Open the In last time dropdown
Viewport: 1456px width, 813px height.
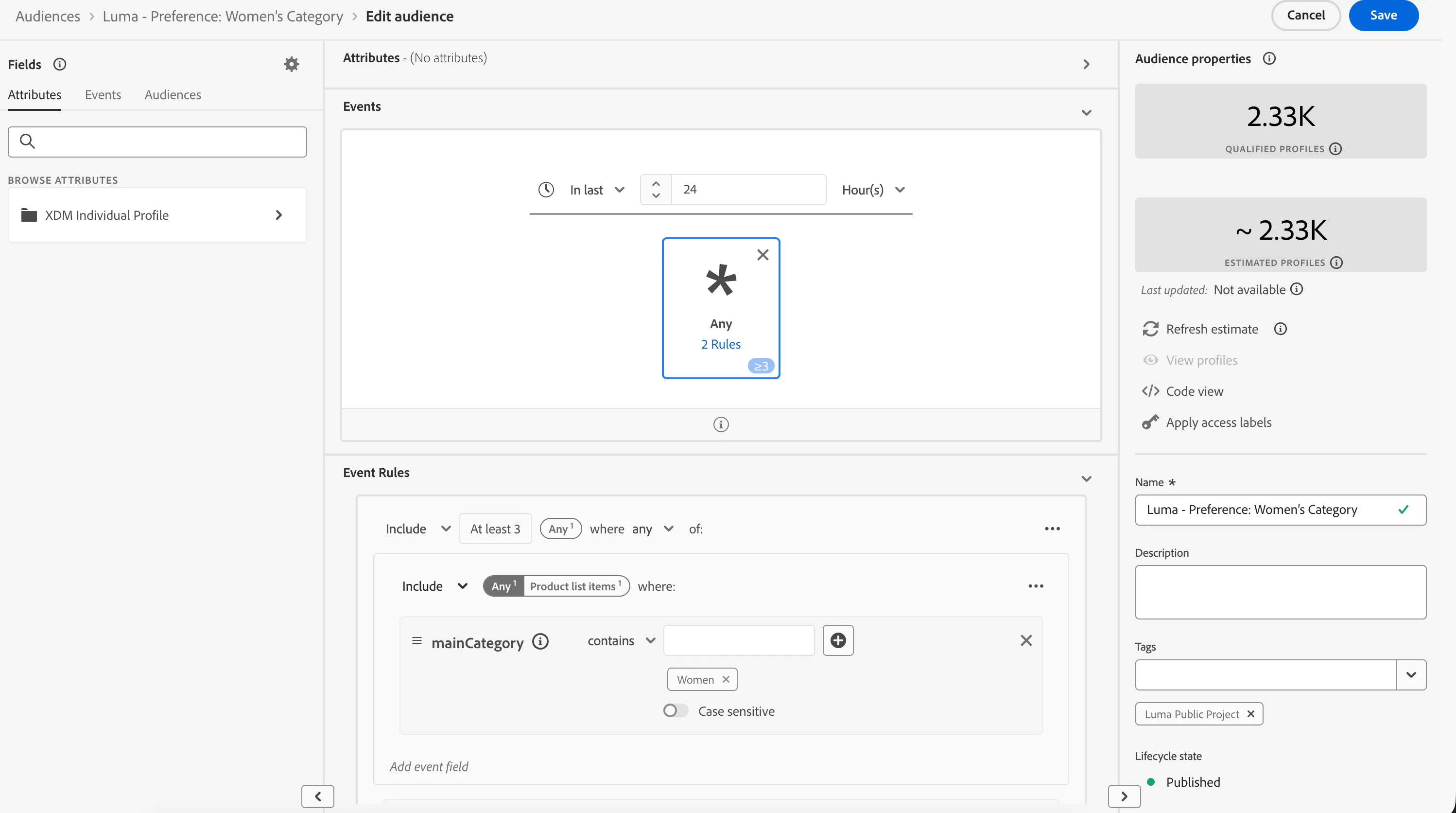[x=597, y=190]
